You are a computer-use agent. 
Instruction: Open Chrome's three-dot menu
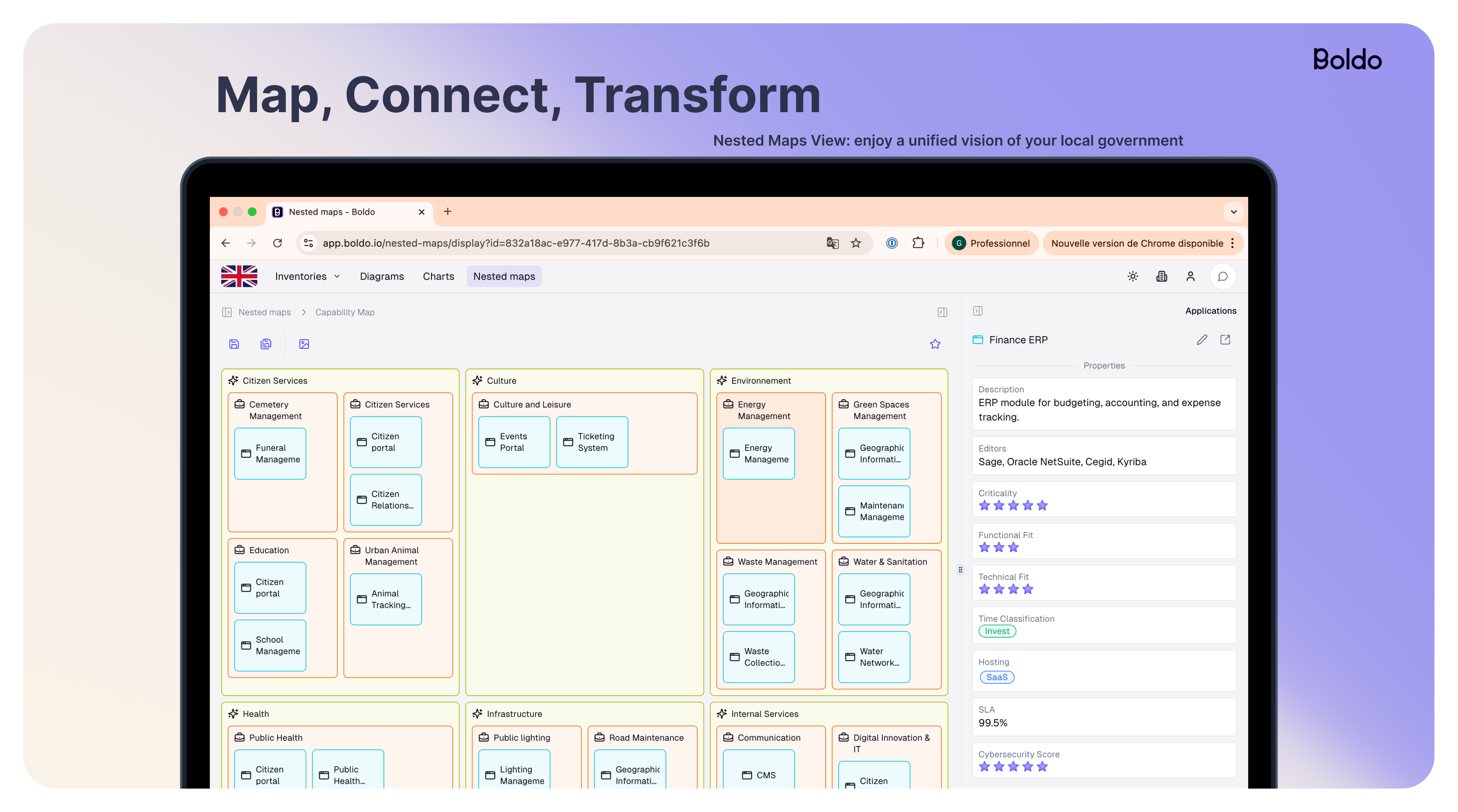pyautogui.click(x=1232, y=243)
